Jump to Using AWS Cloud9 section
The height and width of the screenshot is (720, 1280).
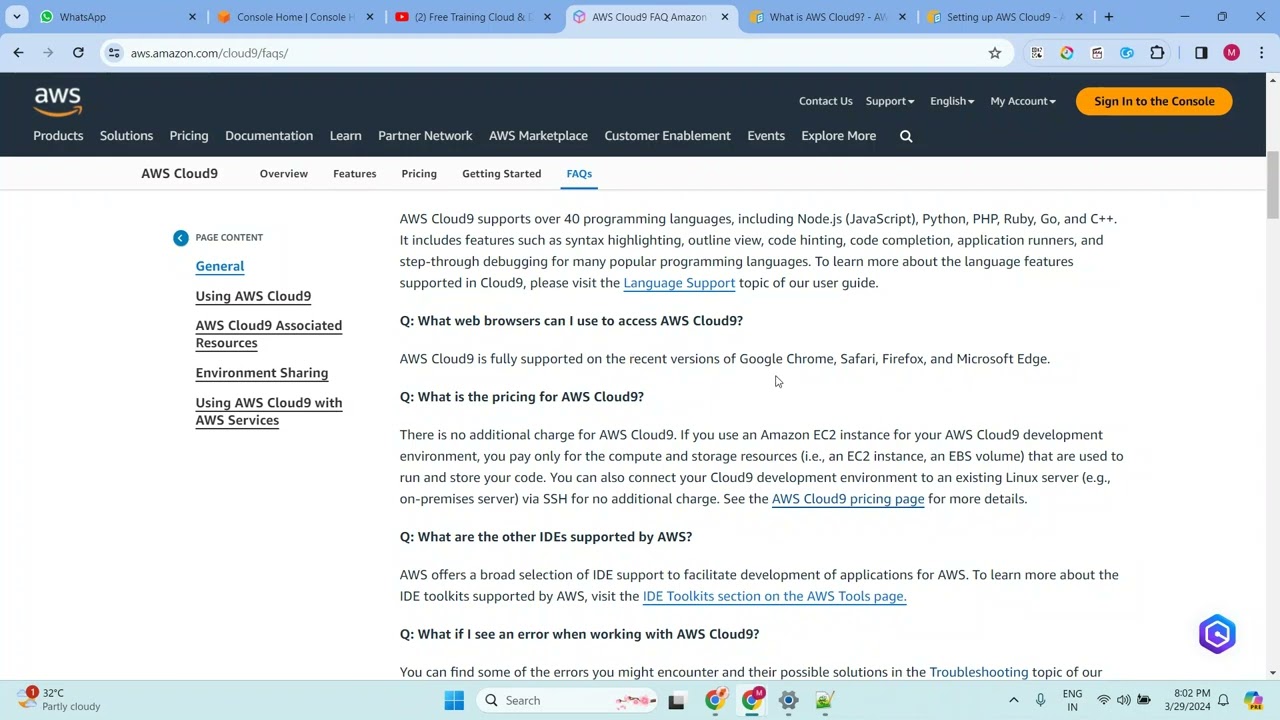[x=253, y=296]
